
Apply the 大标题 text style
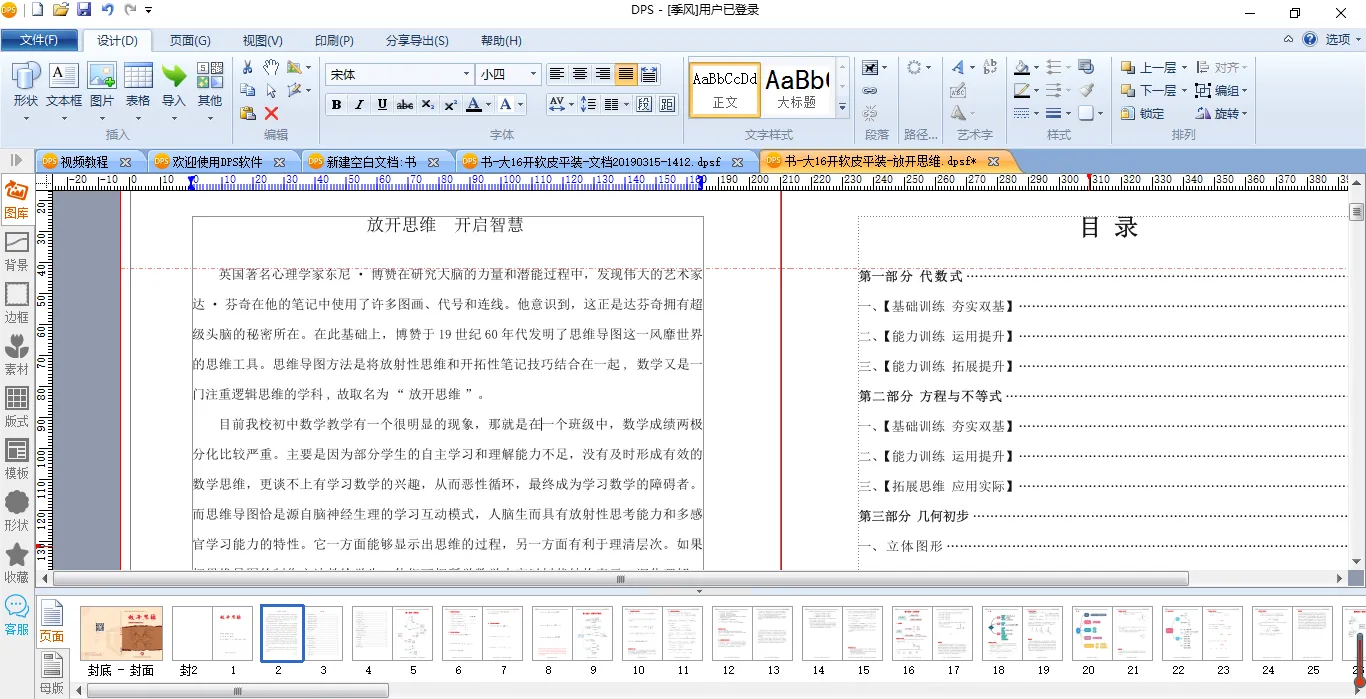(x=797, y=88)
